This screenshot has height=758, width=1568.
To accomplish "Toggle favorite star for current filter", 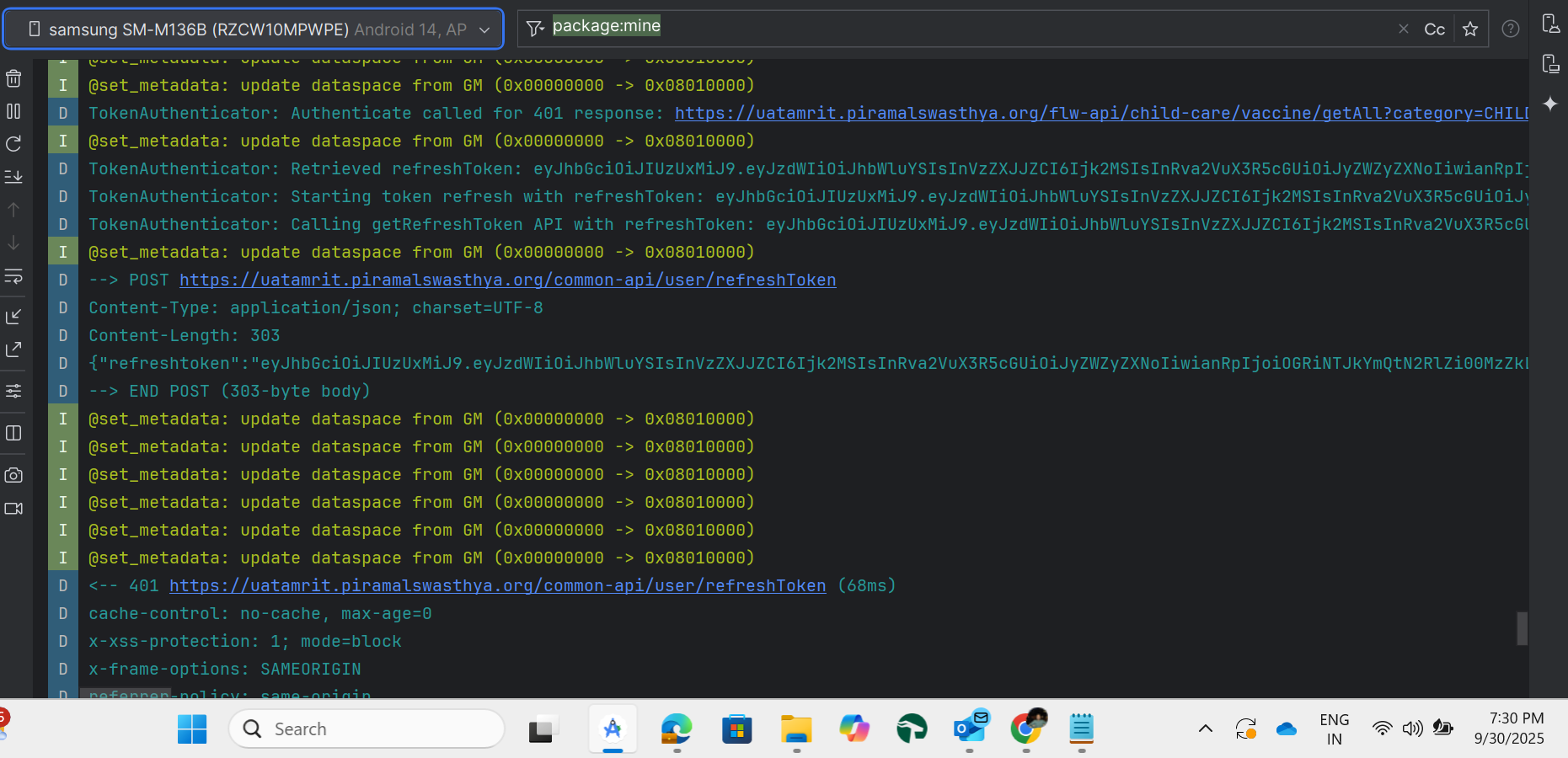I will tap(1470, 29).
